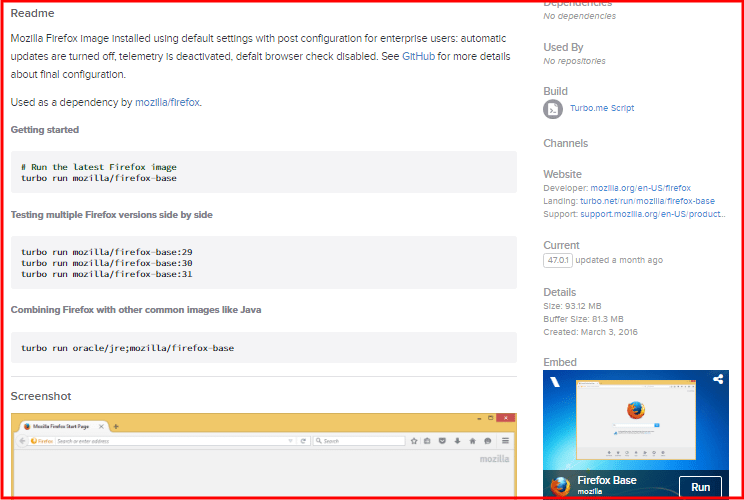Click the address field in the Firefox screenshot

coord(171,441)
